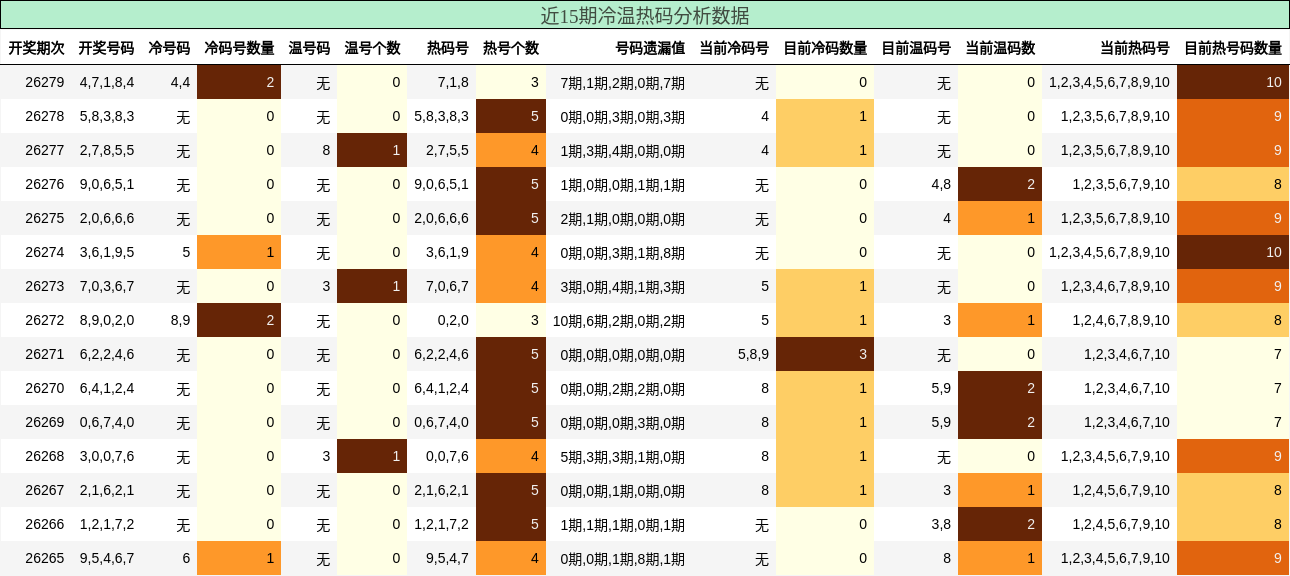This screenshot has height=576, width=1290.
Task: Click winning numbers 4,7,1,8,4 in row 26279
Action: tap(107, 82)
